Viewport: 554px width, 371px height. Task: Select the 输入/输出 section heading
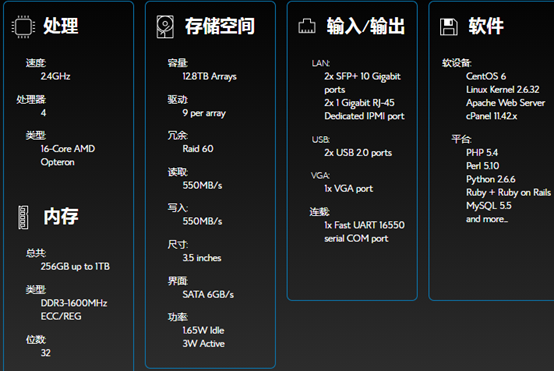tap(365, 26)
